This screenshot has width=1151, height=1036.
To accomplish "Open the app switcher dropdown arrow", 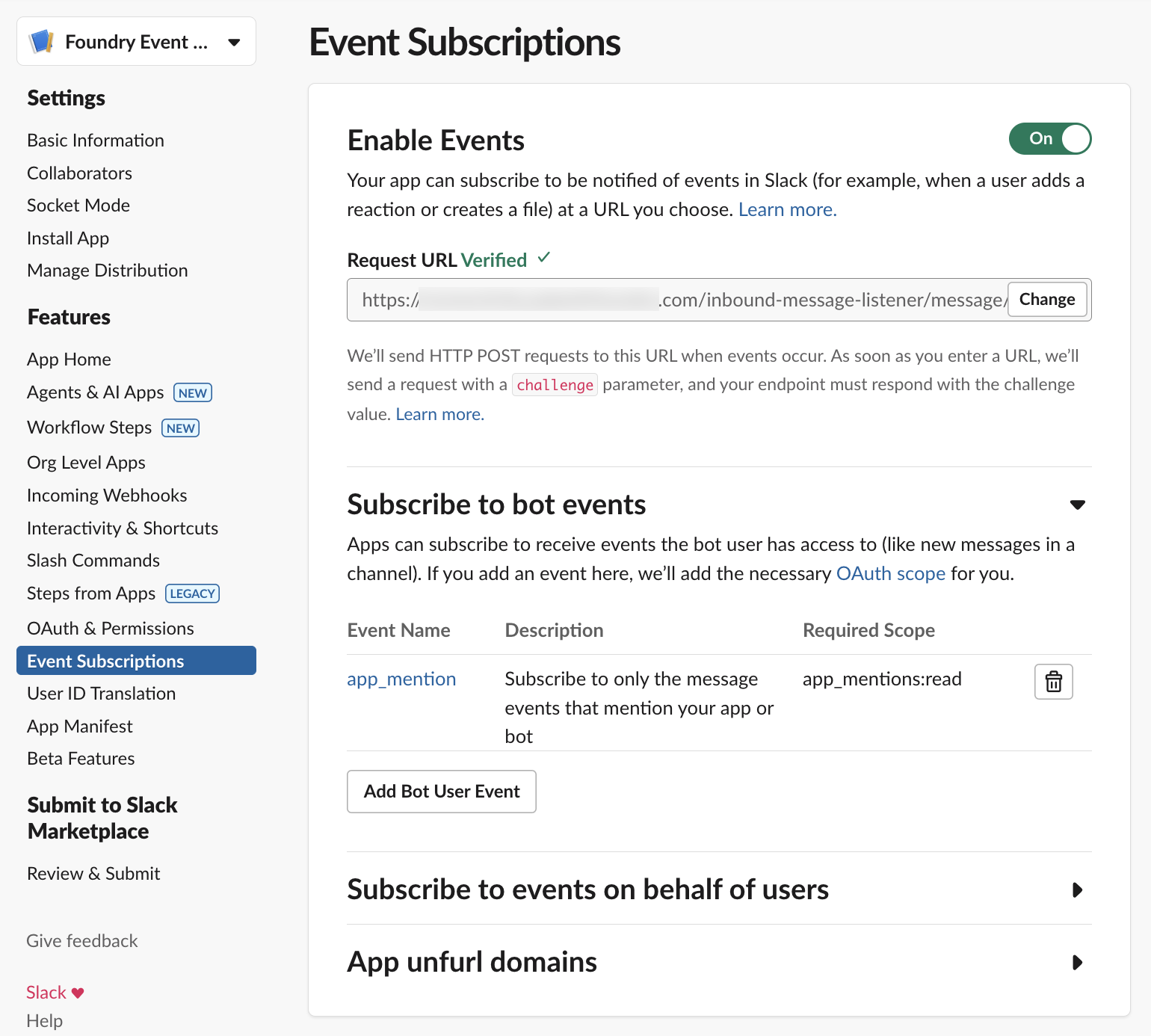I will (x=235, y=41).
